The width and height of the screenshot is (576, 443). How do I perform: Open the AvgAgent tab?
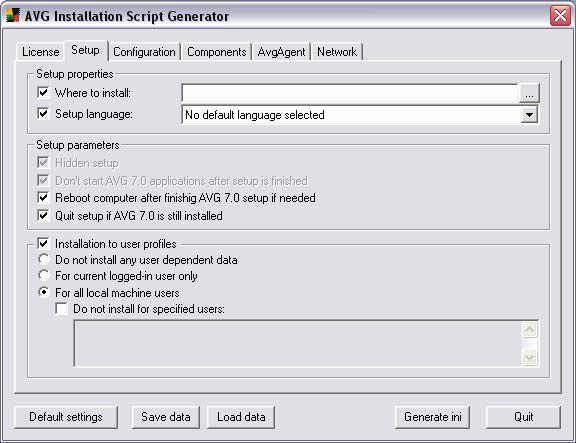tap(281, 52)
